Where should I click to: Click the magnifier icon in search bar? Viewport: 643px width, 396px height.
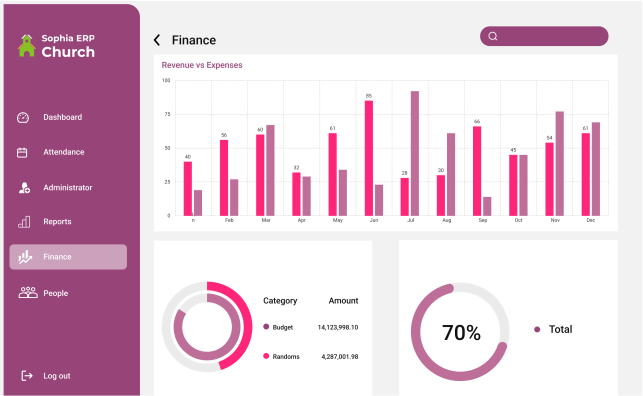[493, 36]
